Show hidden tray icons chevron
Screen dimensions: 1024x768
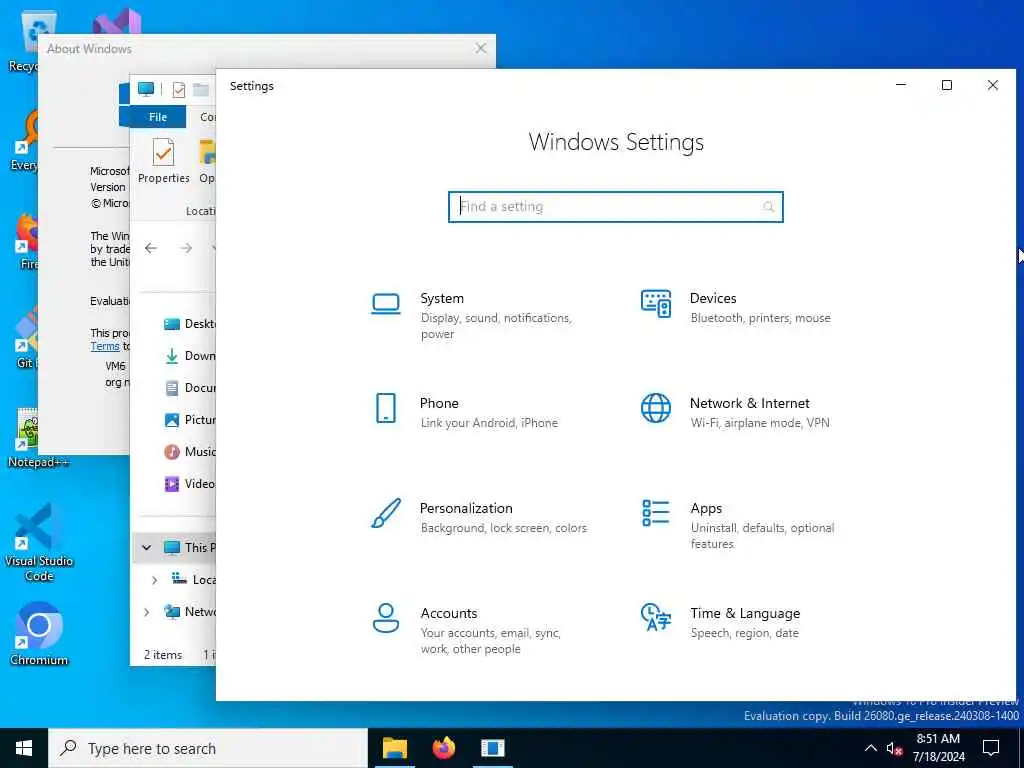click(871, 748)
